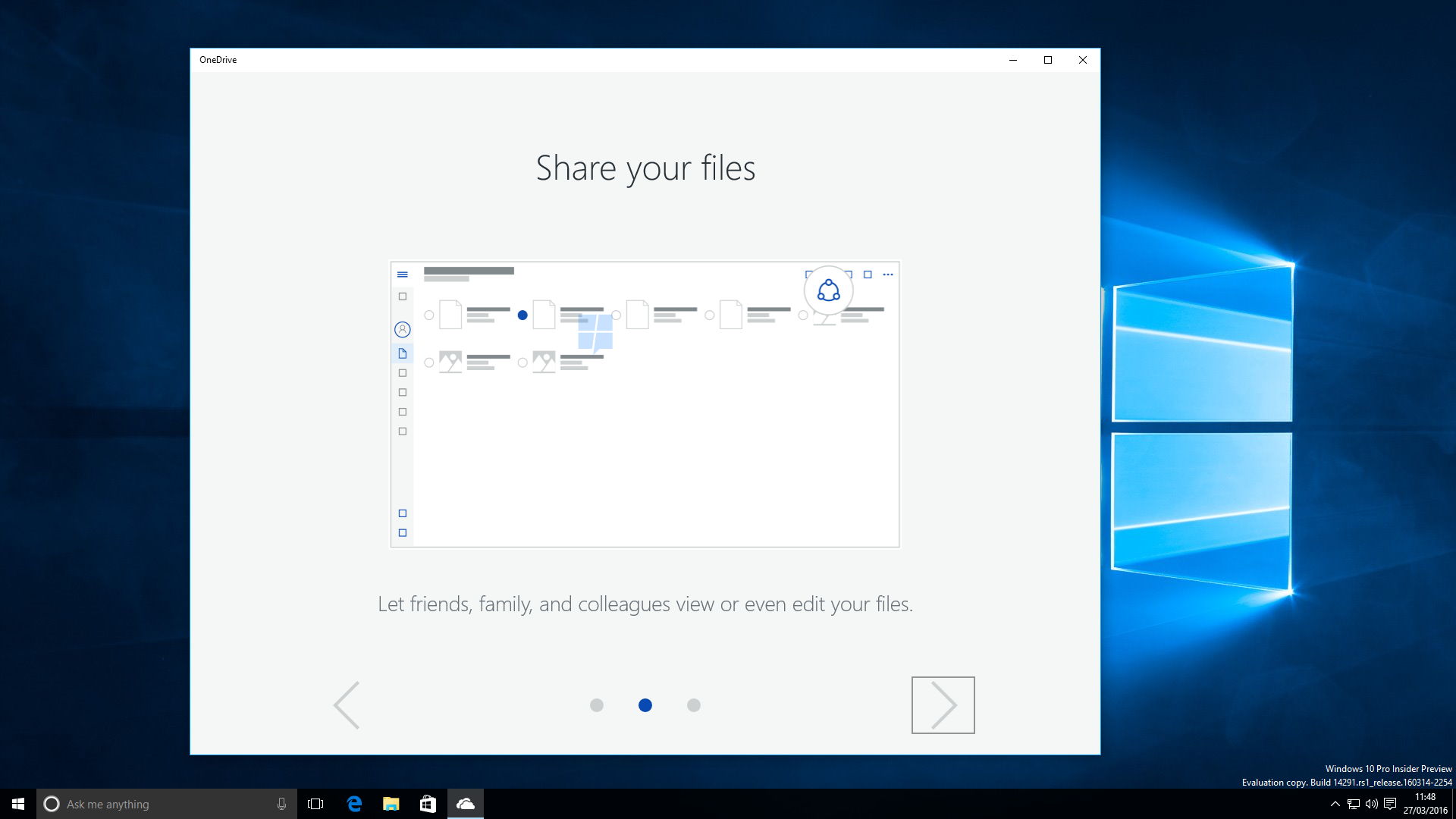Open File Explorer from the taskbar
This screenshot has height=819, width=1456.
[x=391, y=804]
